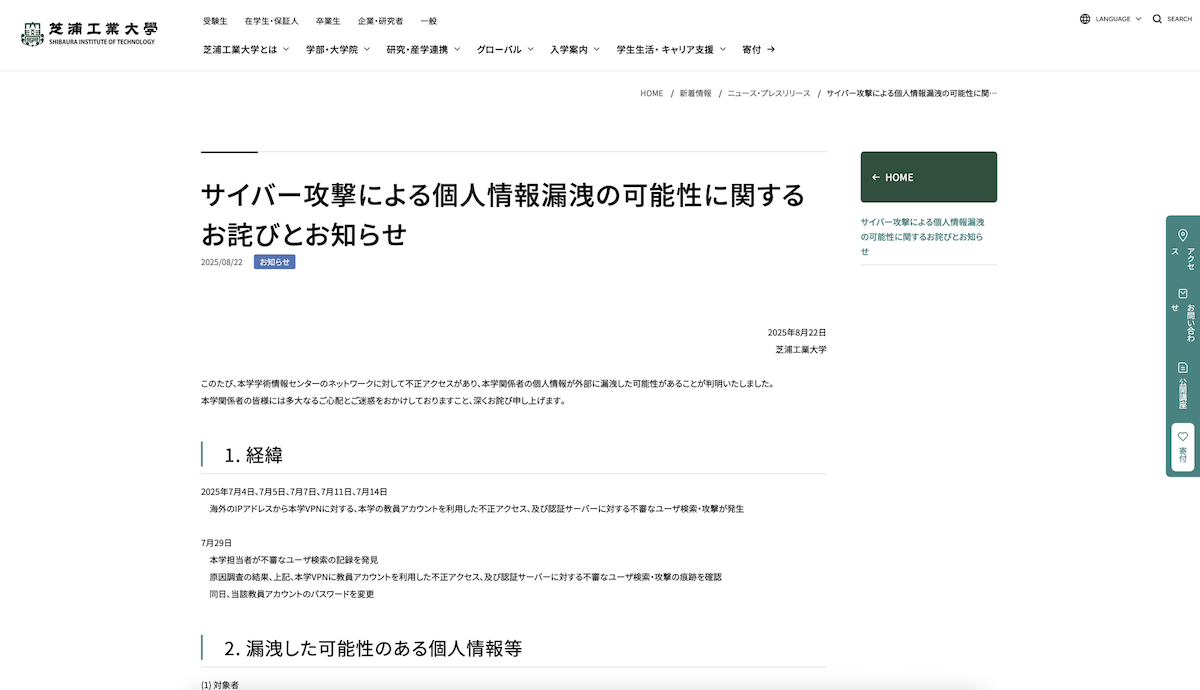Click the line 2025年8月22日 above 芝浦工業大学
Image resolution: width=1200 pixels, height=690 pixels.
pos(797,332)
